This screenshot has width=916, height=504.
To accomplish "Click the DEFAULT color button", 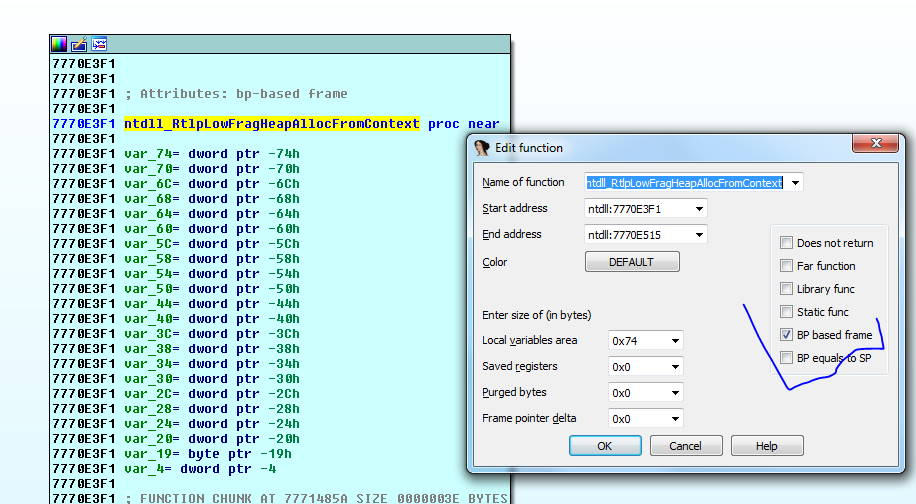I will [x=632, y=262].
